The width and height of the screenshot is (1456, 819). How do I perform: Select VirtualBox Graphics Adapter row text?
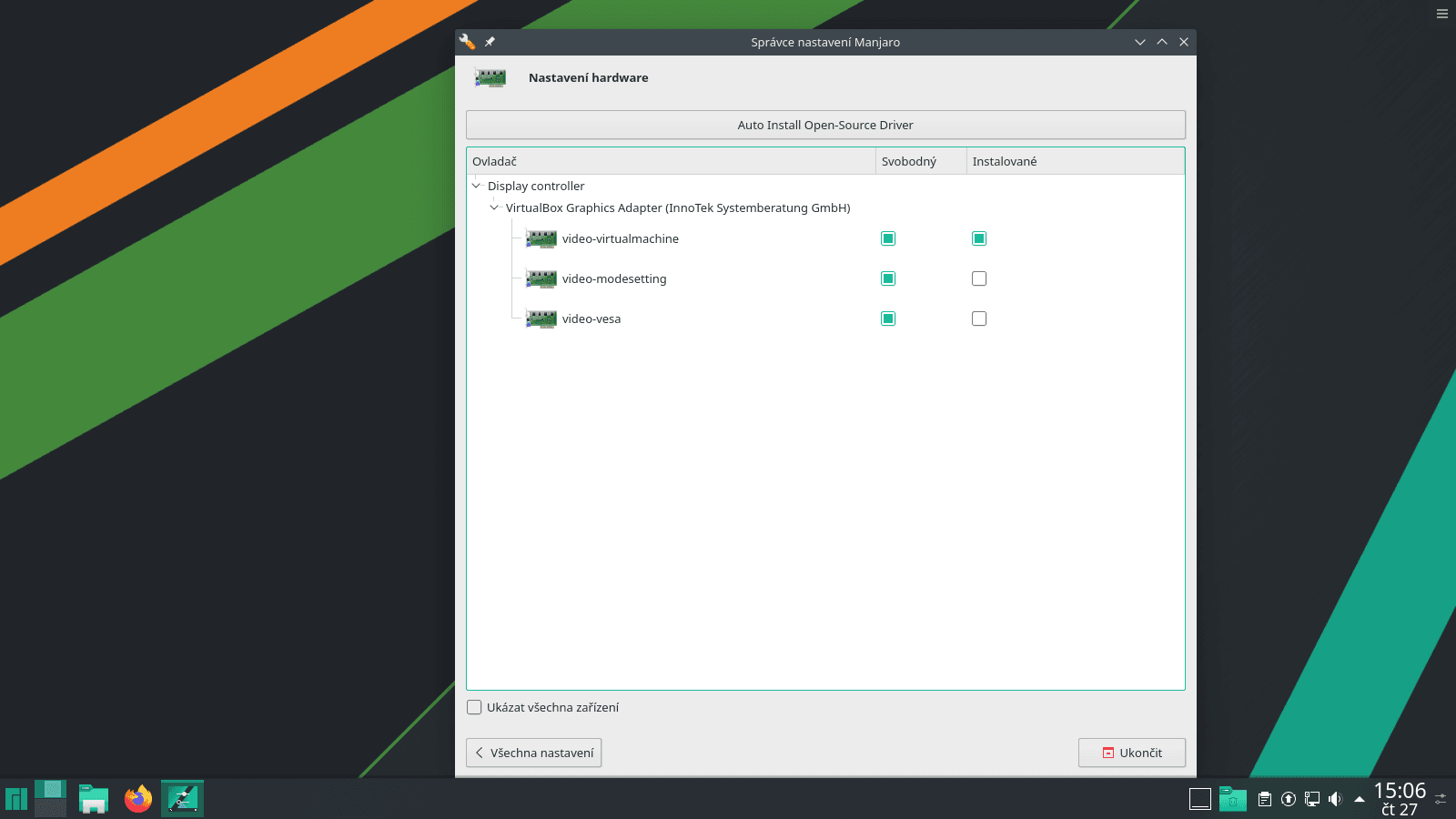click(x=678, y=207)
